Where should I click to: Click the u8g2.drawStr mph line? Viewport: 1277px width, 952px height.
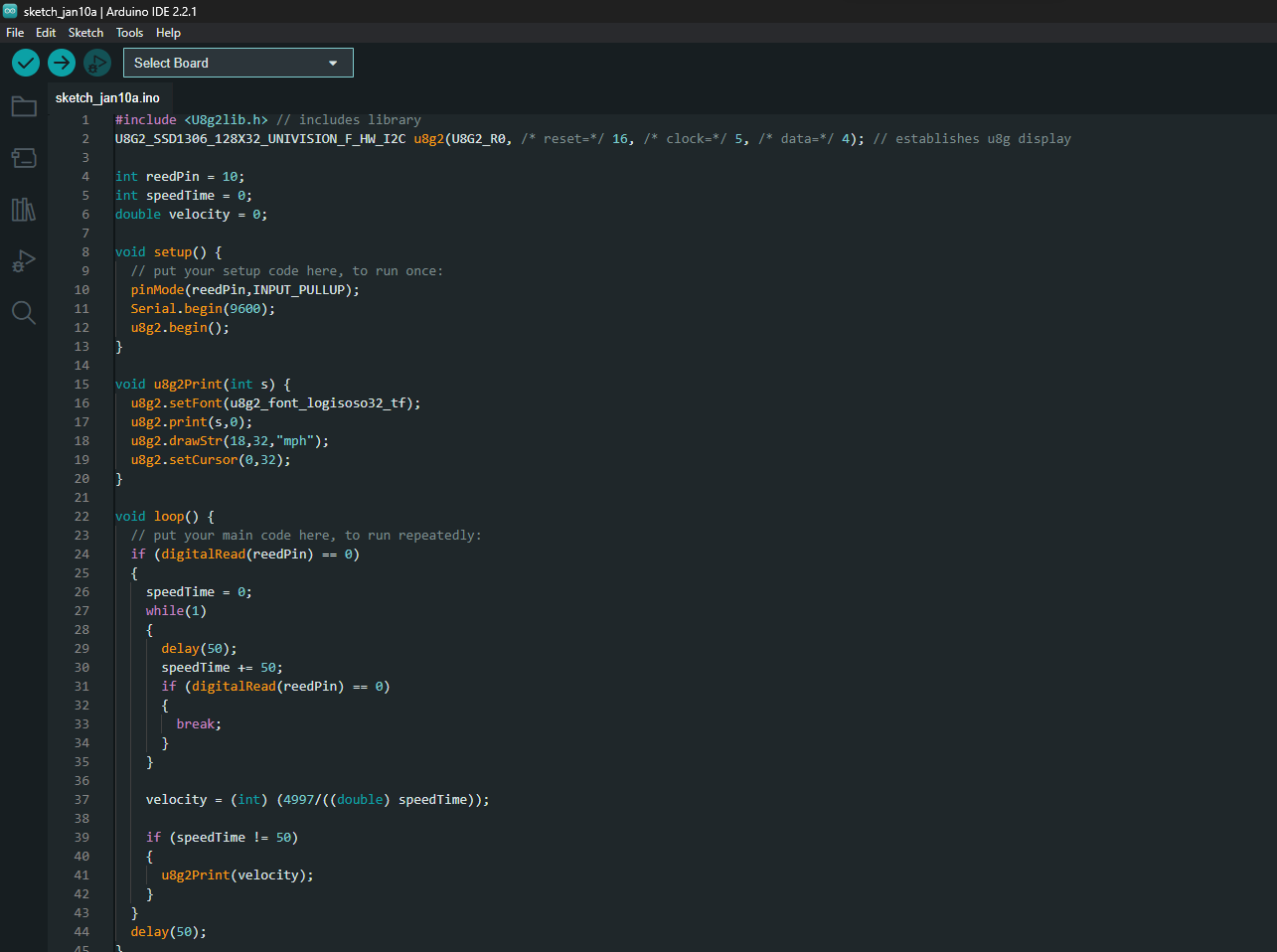click(x=230, y=440)
